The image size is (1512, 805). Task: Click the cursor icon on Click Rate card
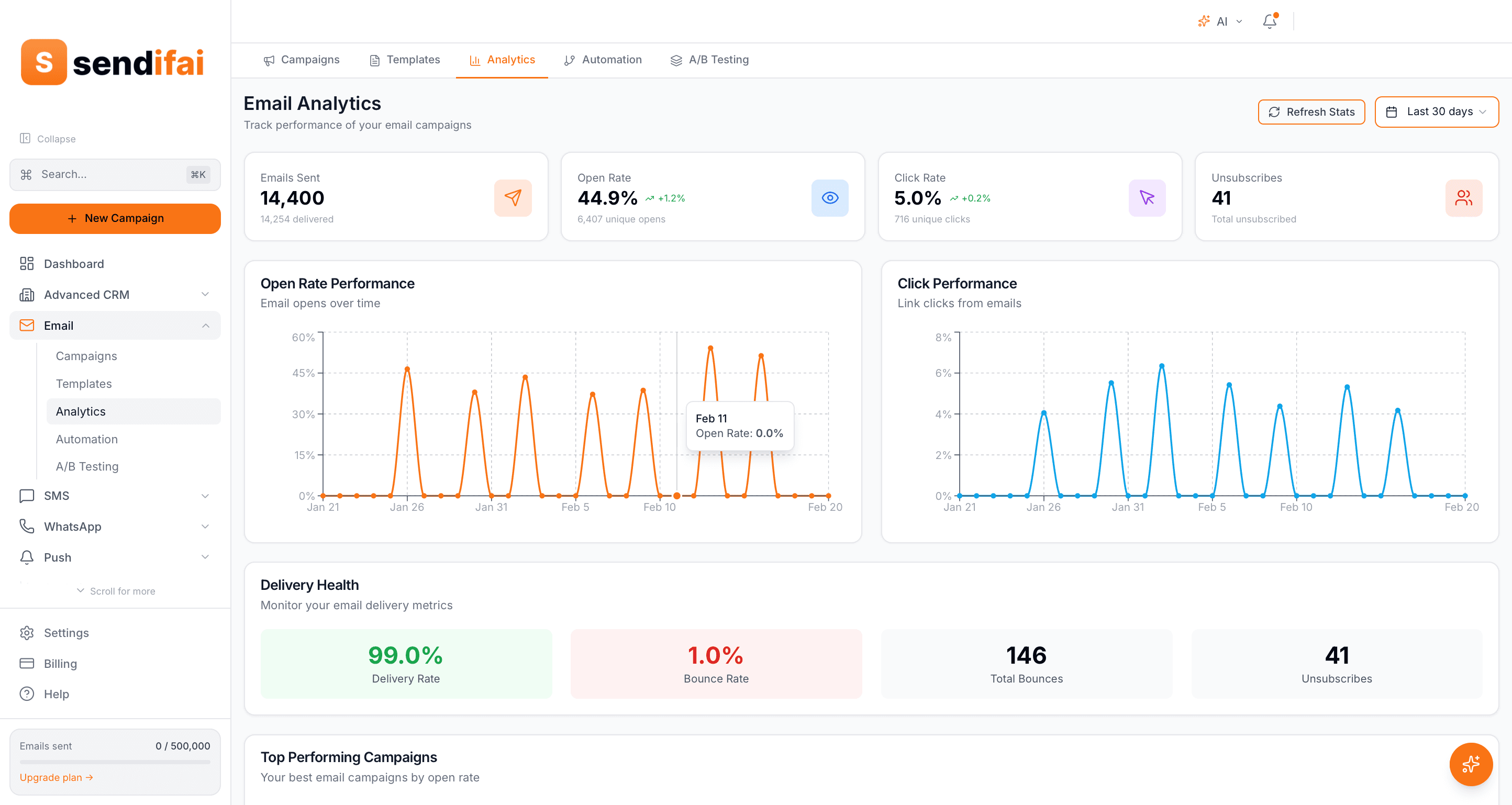(x=1147, y=198)
